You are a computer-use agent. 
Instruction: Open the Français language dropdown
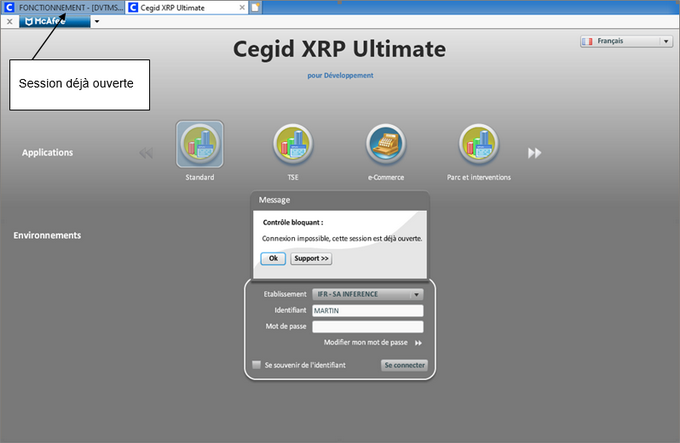click(x=625, y=42)
